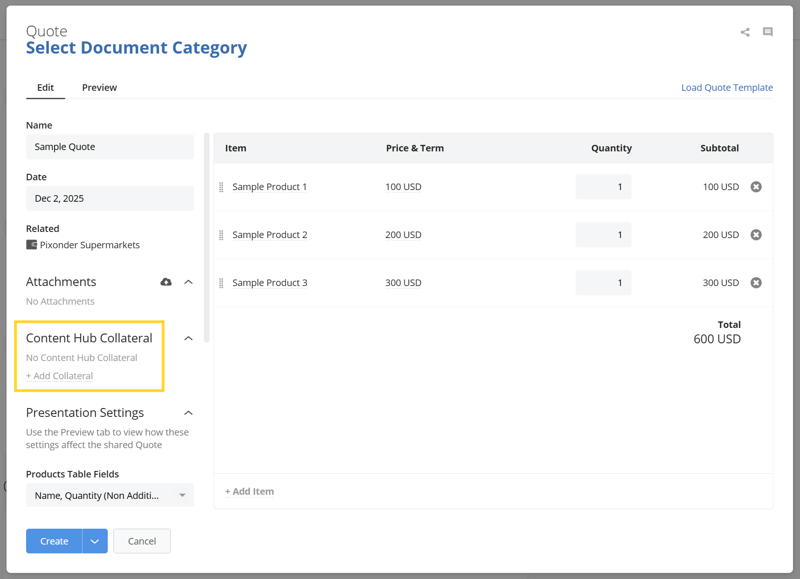Collapse the Attachments section
Screen dimensions: 800x579
point(188,282)
